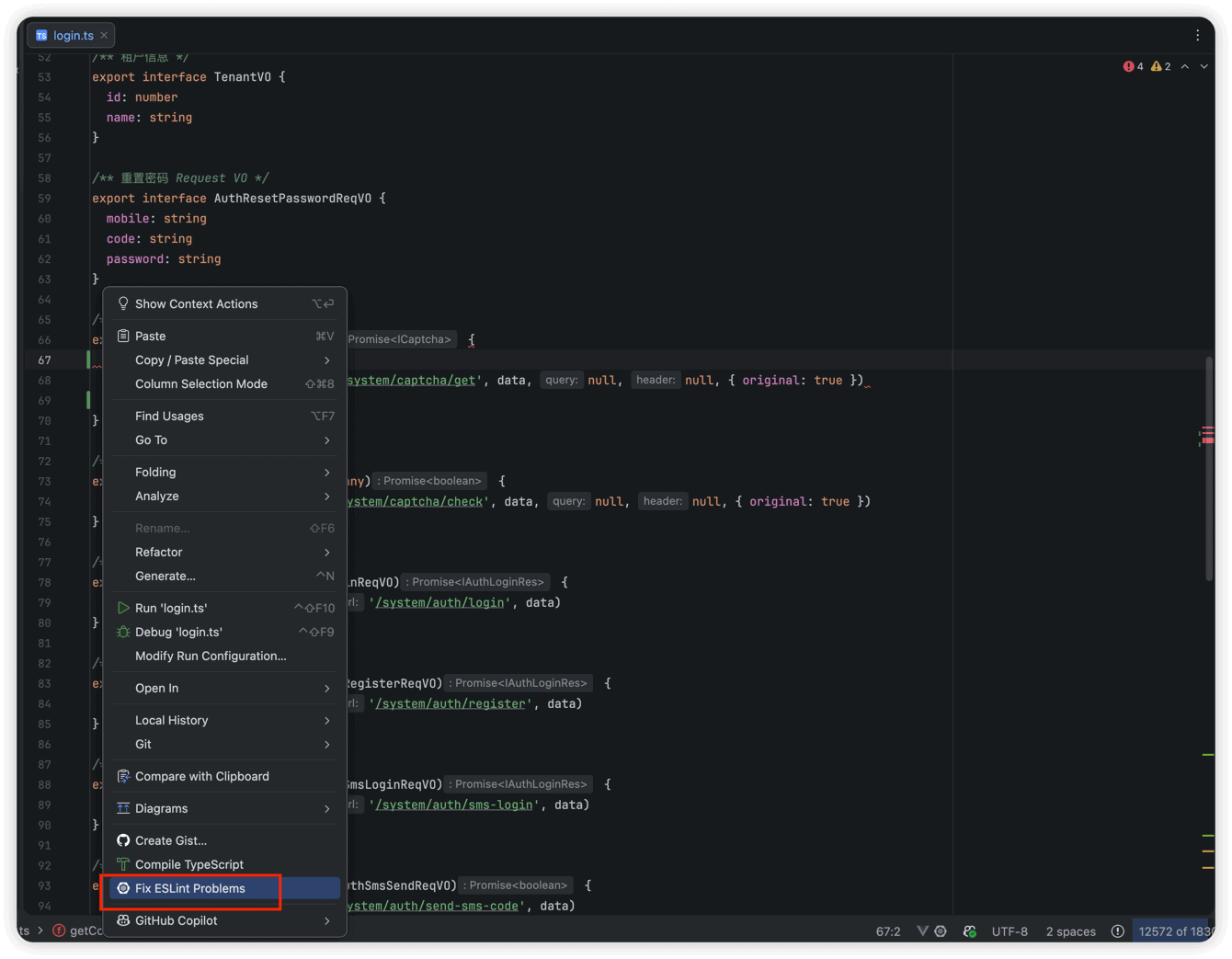Open the vertical ellipsis menu at top right
Viewport: 1232px width, 959px height.
coord(1197,34)
